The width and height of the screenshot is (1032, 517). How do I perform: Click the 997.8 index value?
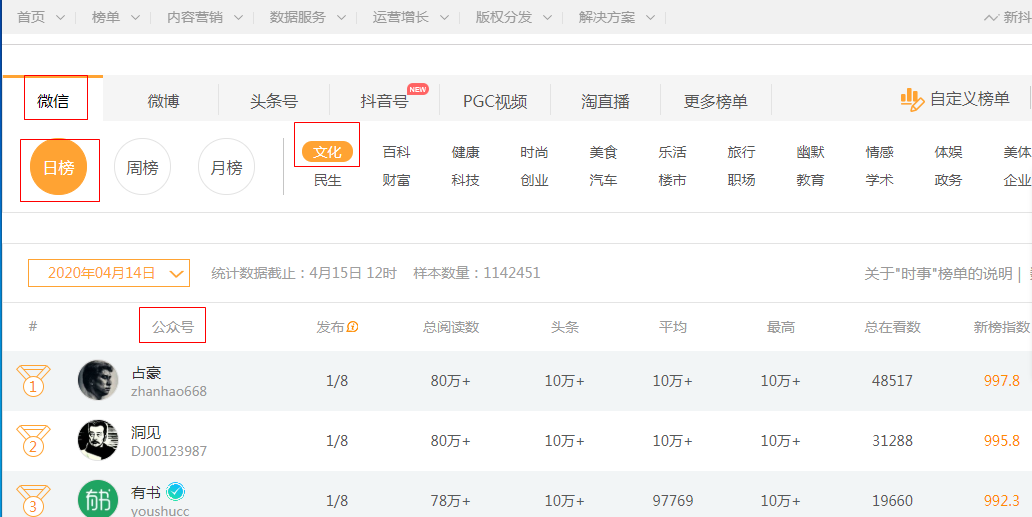[x=1002, y=380]
